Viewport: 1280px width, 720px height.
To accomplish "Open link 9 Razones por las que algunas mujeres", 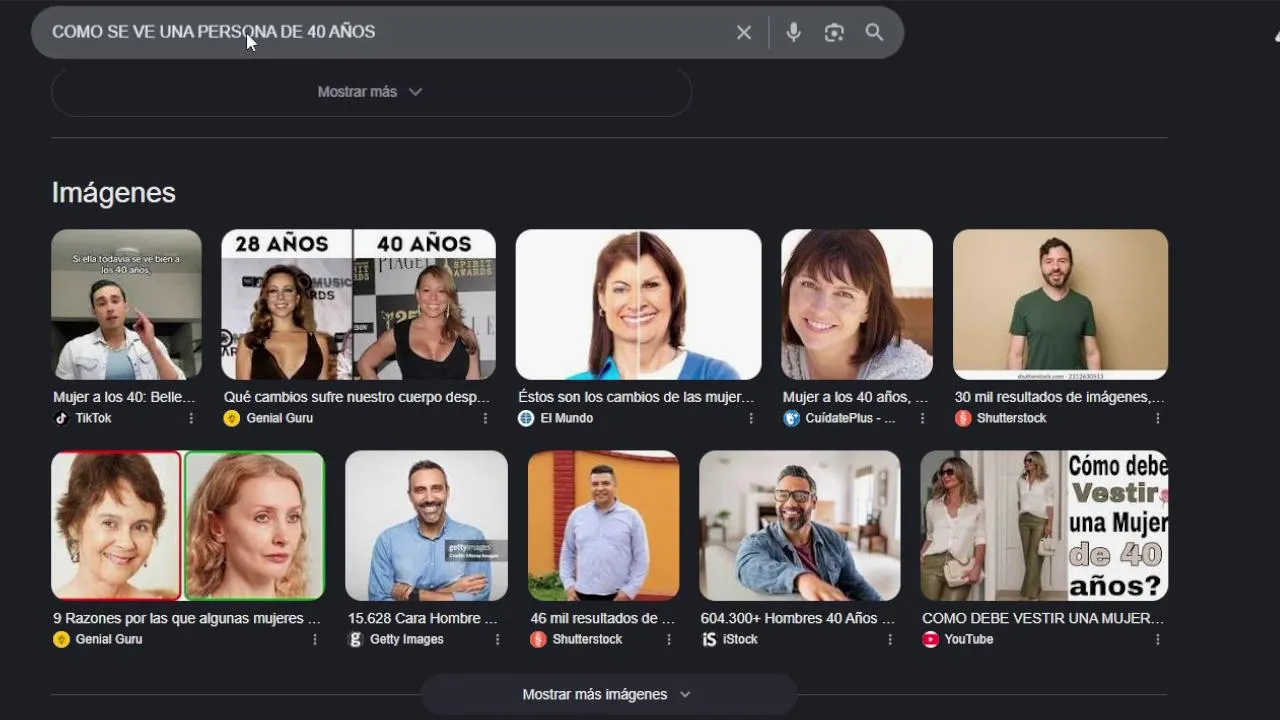I will [187, 618].
